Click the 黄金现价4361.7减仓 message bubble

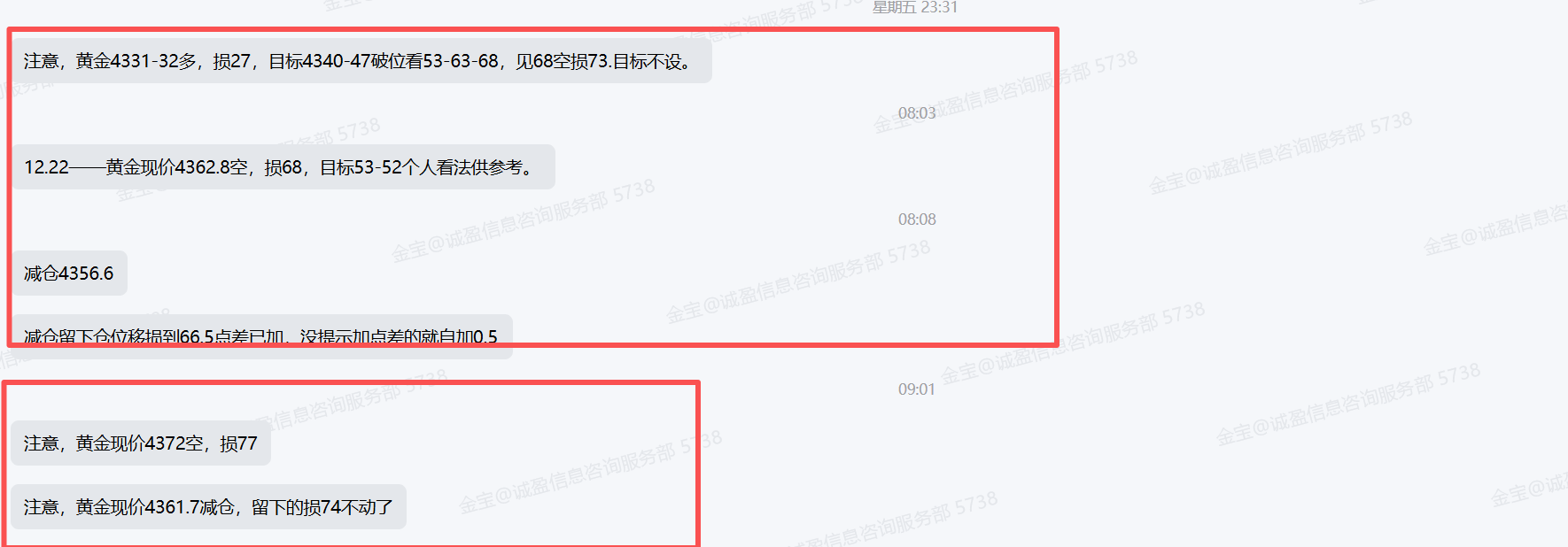click(209, 507)
